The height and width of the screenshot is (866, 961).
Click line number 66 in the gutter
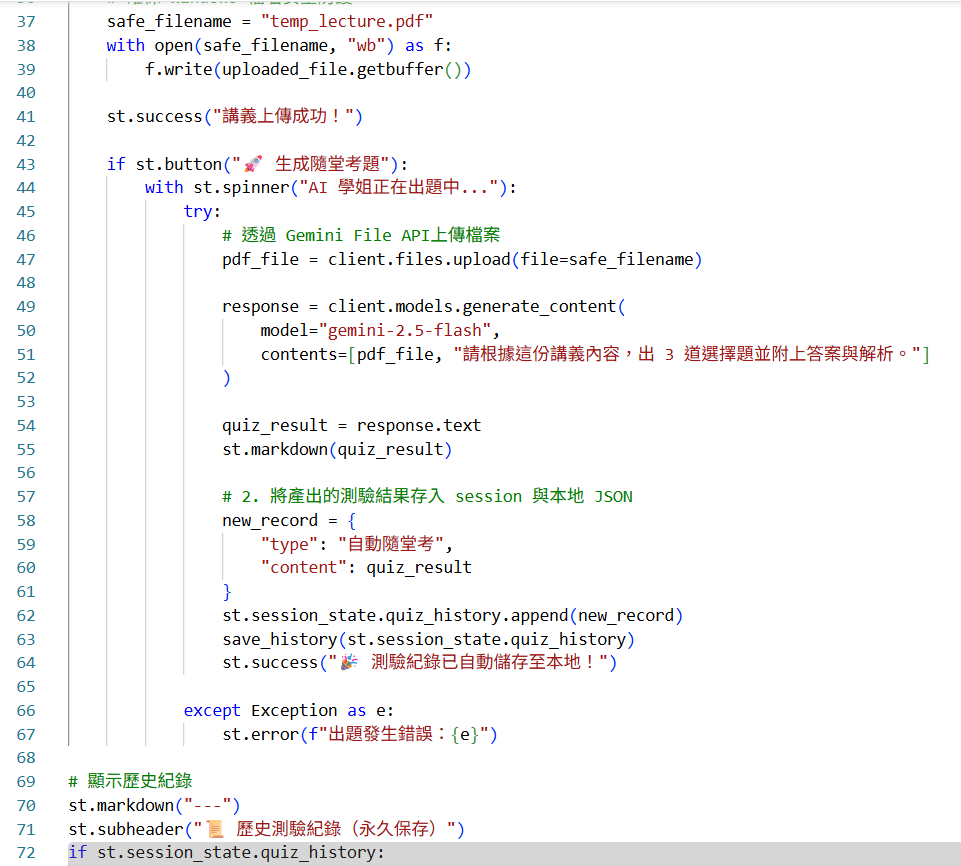(x=26, y=710)
